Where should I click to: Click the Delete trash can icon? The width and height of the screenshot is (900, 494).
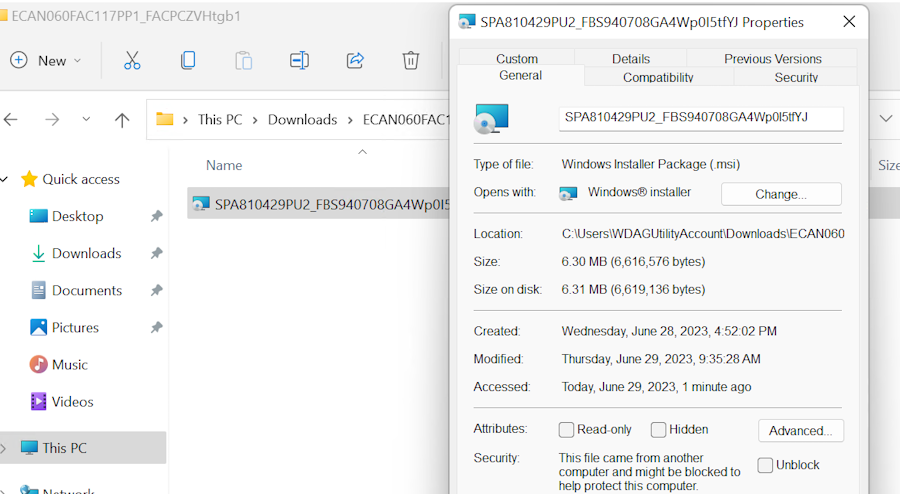[x=411, y=60]
